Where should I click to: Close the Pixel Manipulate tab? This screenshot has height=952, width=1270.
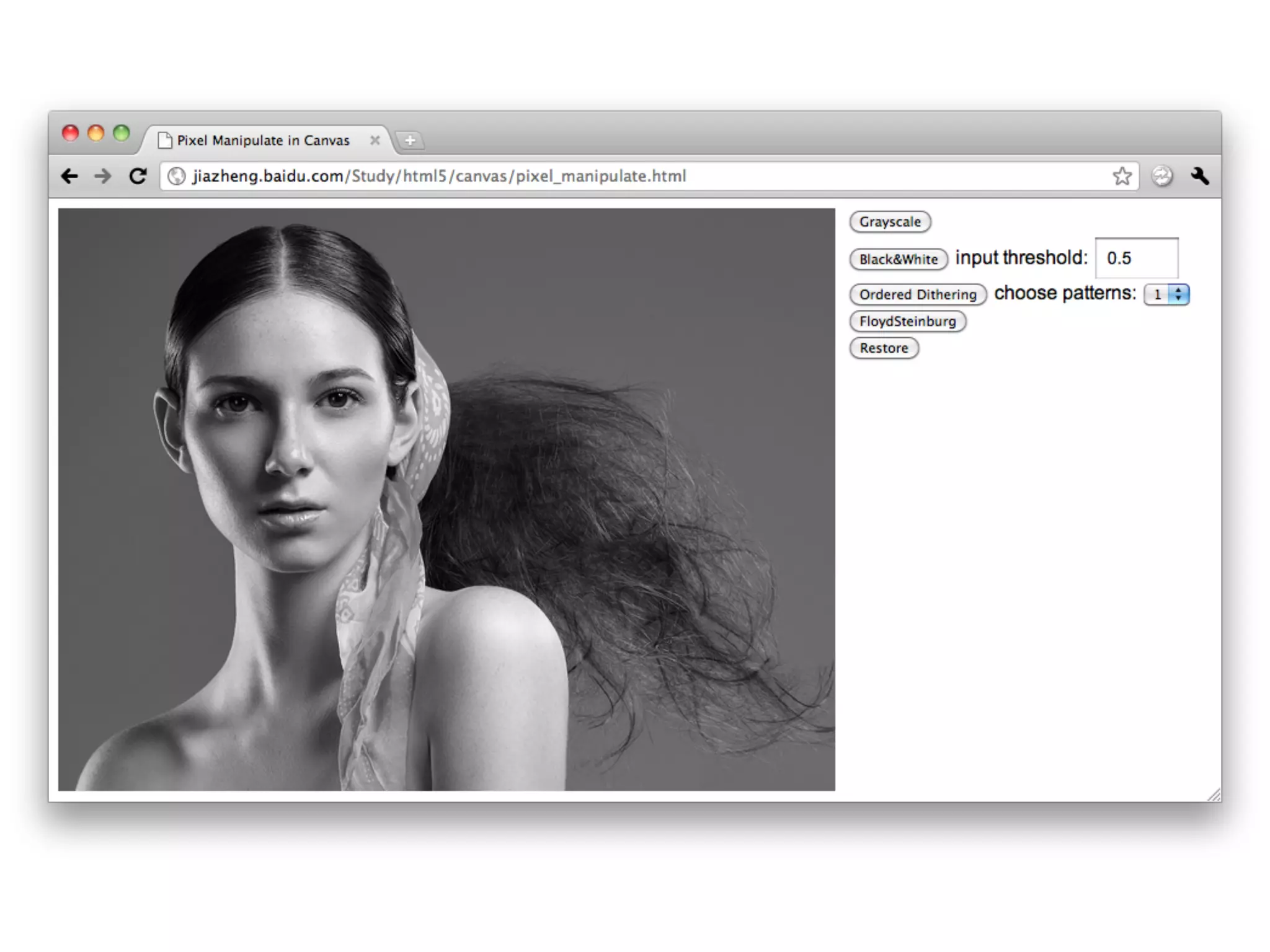375,141
